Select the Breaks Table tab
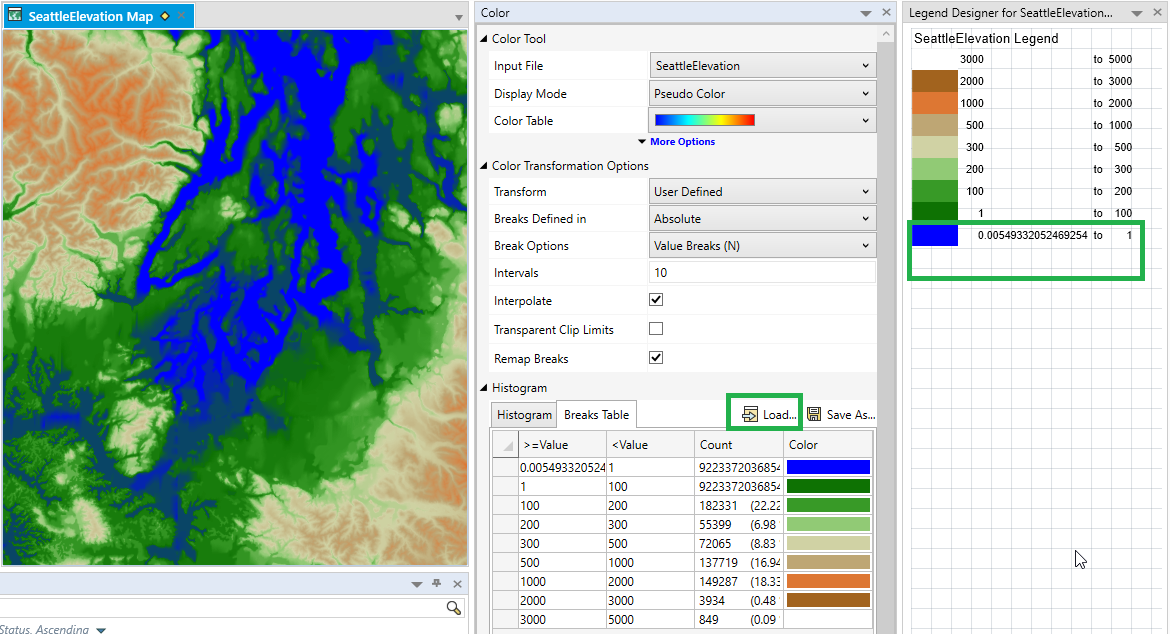Viewport: 1171px width, 634px height. (x=596, y=413)
